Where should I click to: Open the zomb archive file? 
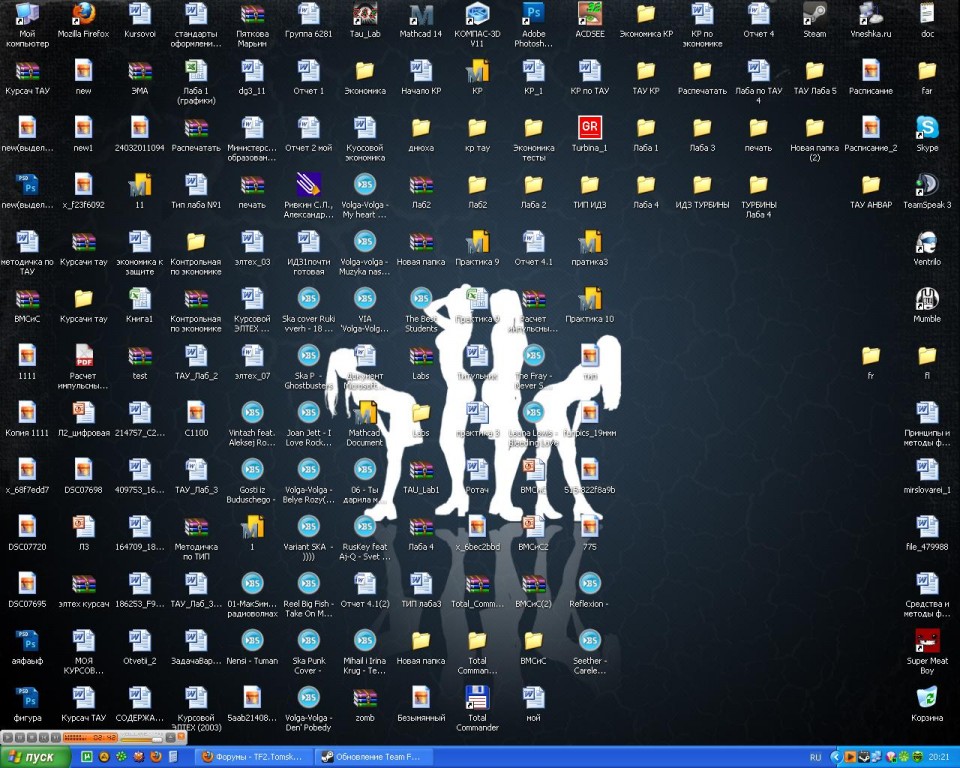365,704
